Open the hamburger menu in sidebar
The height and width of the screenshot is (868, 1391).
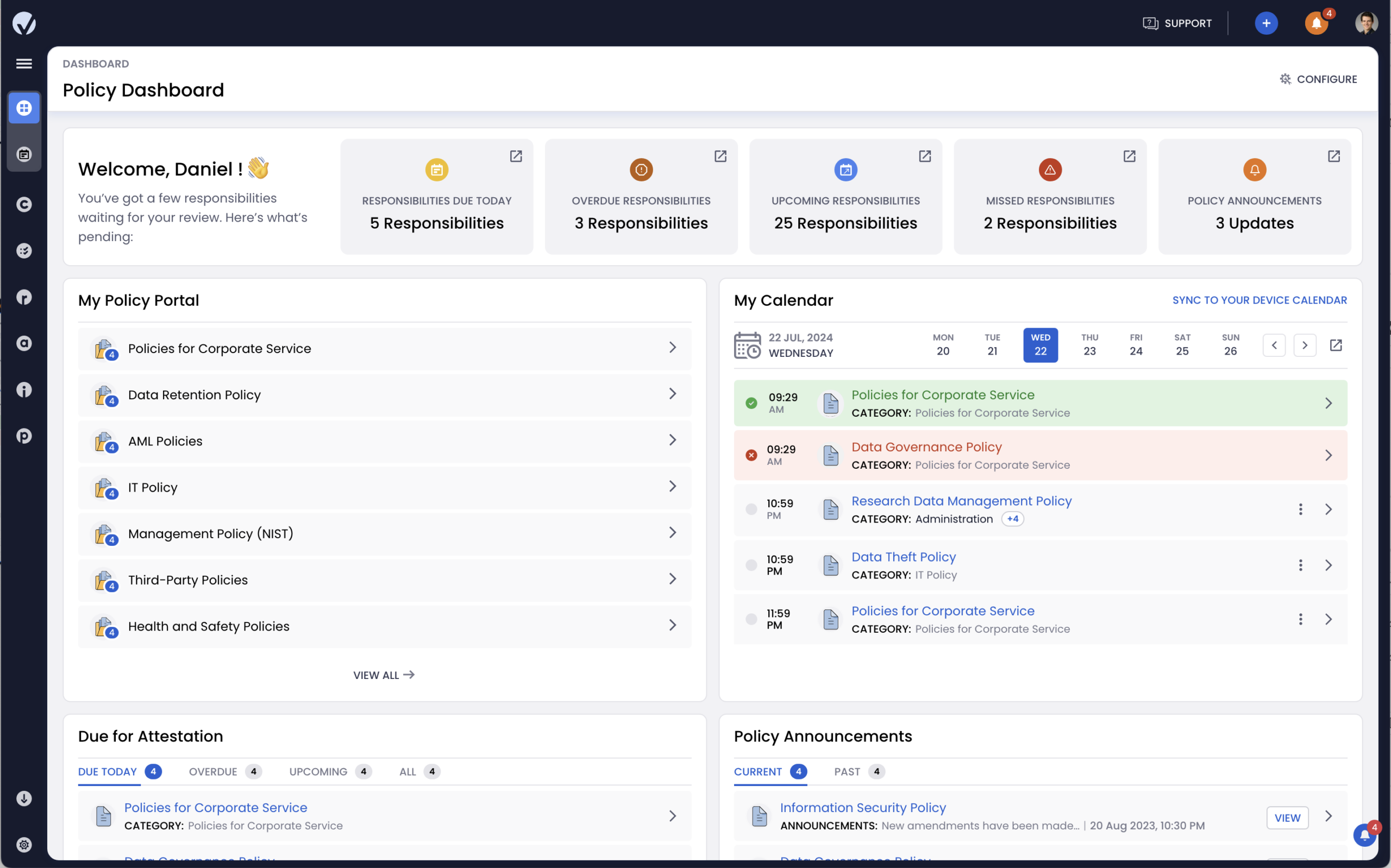23,64
